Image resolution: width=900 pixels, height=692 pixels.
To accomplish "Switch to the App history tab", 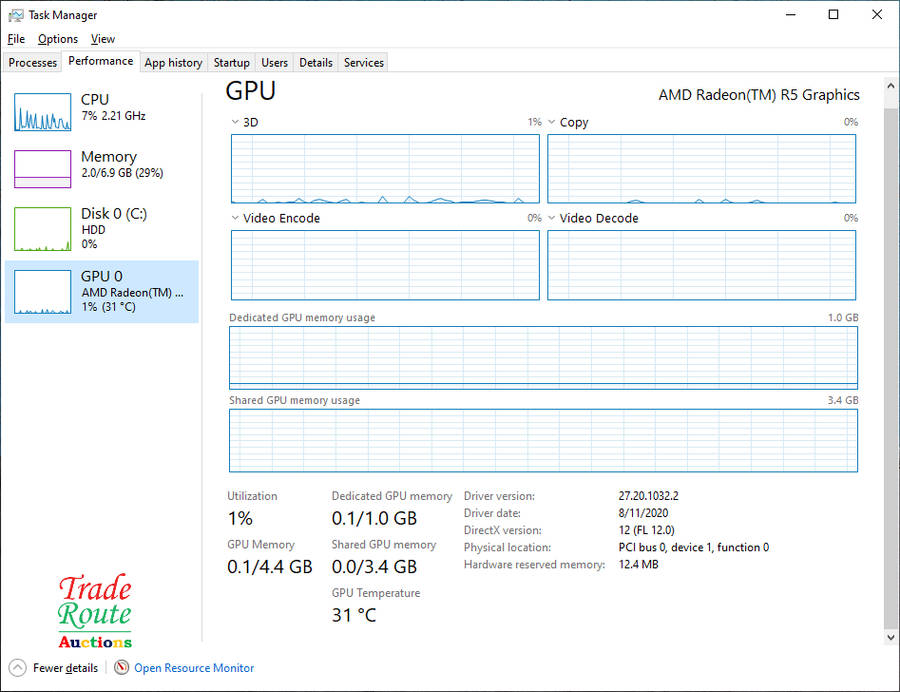I will [x=173, y=62].
